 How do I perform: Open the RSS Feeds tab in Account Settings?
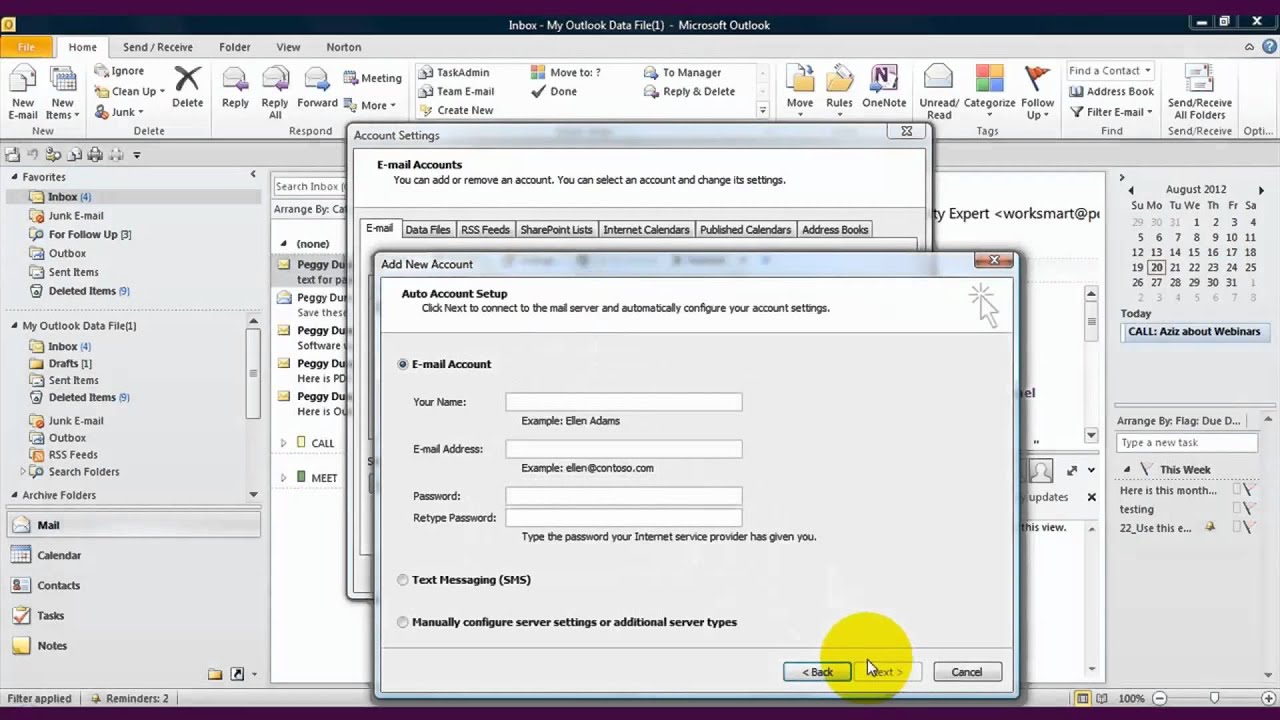[485, 230]
